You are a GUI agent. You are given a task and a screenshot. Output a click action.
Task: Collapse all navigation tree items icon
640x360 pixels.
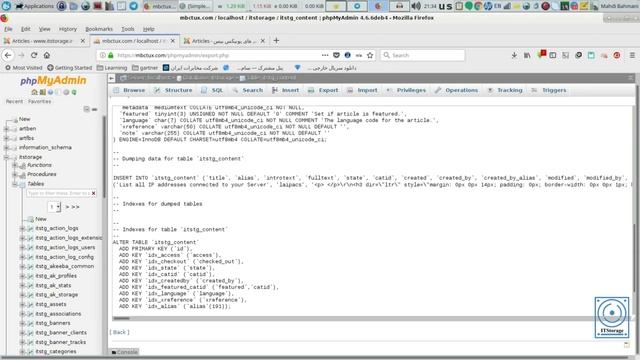(87, 109)
